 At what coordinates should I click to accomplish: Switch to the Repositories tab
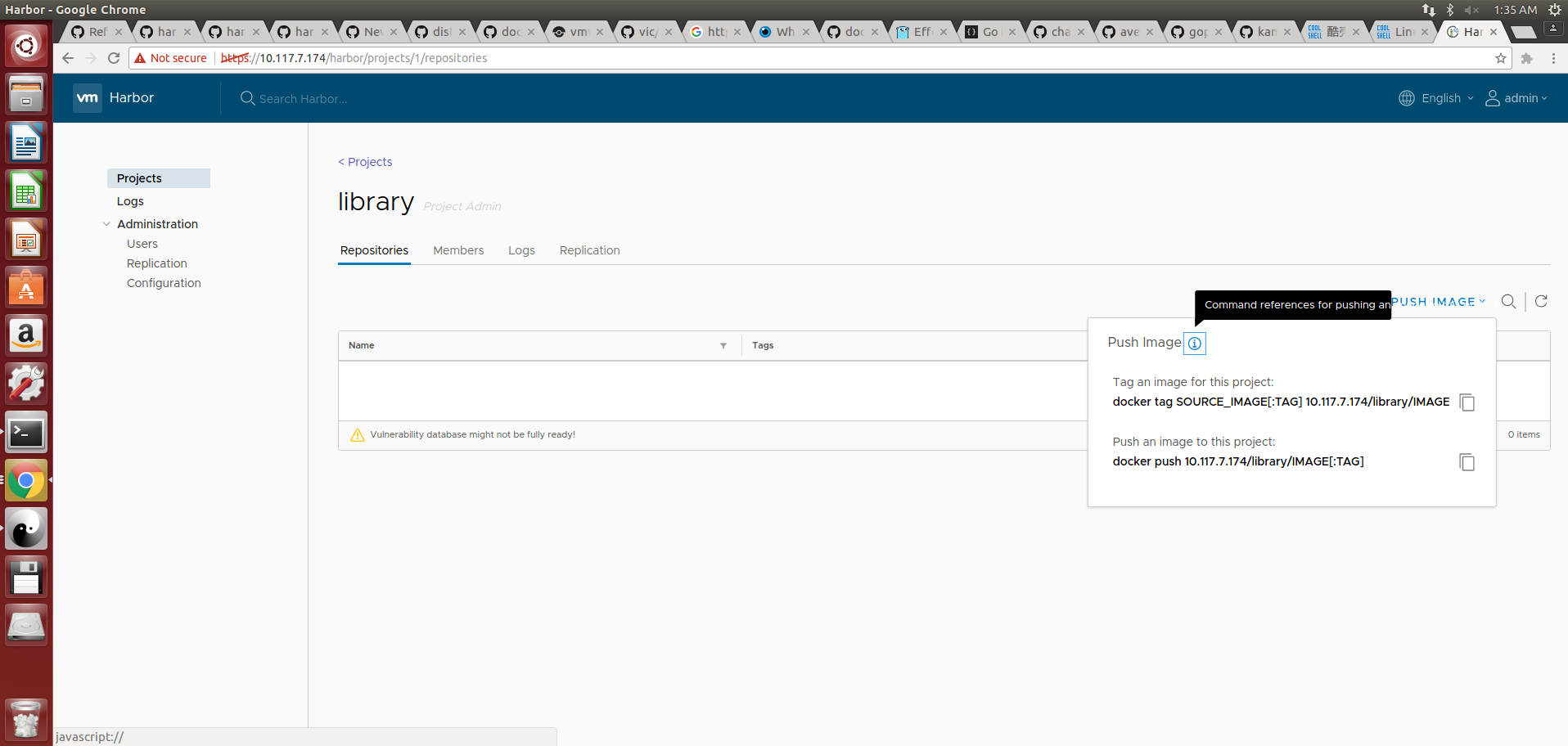pyautogui.click(x=374, y=250)
